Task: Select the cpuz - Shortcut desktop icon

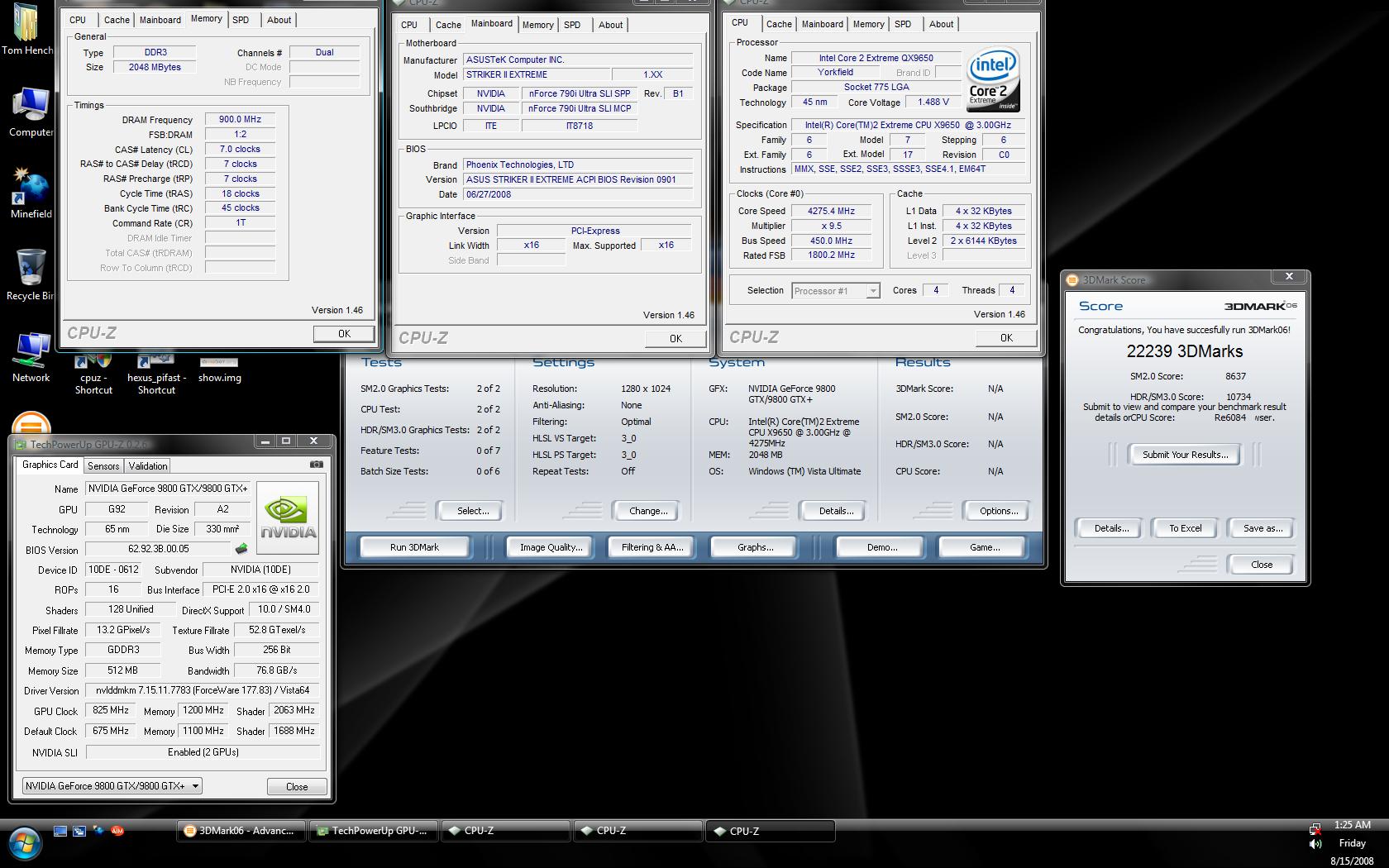Action: click(x=93, y=374)
